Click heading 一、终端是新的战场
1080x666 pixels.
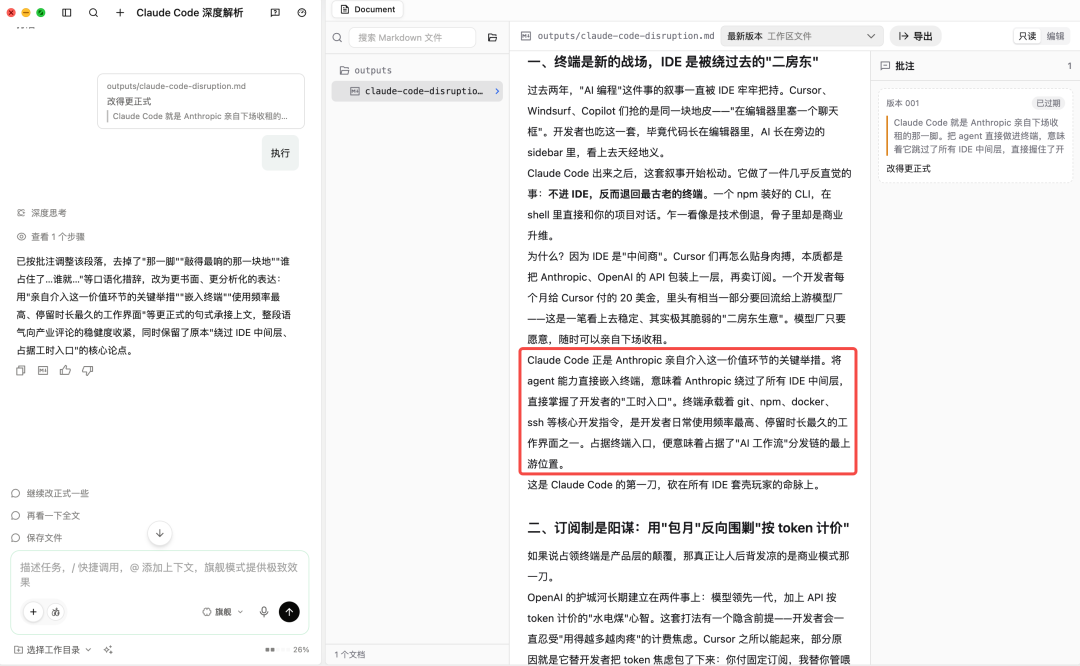click(672, 62)
